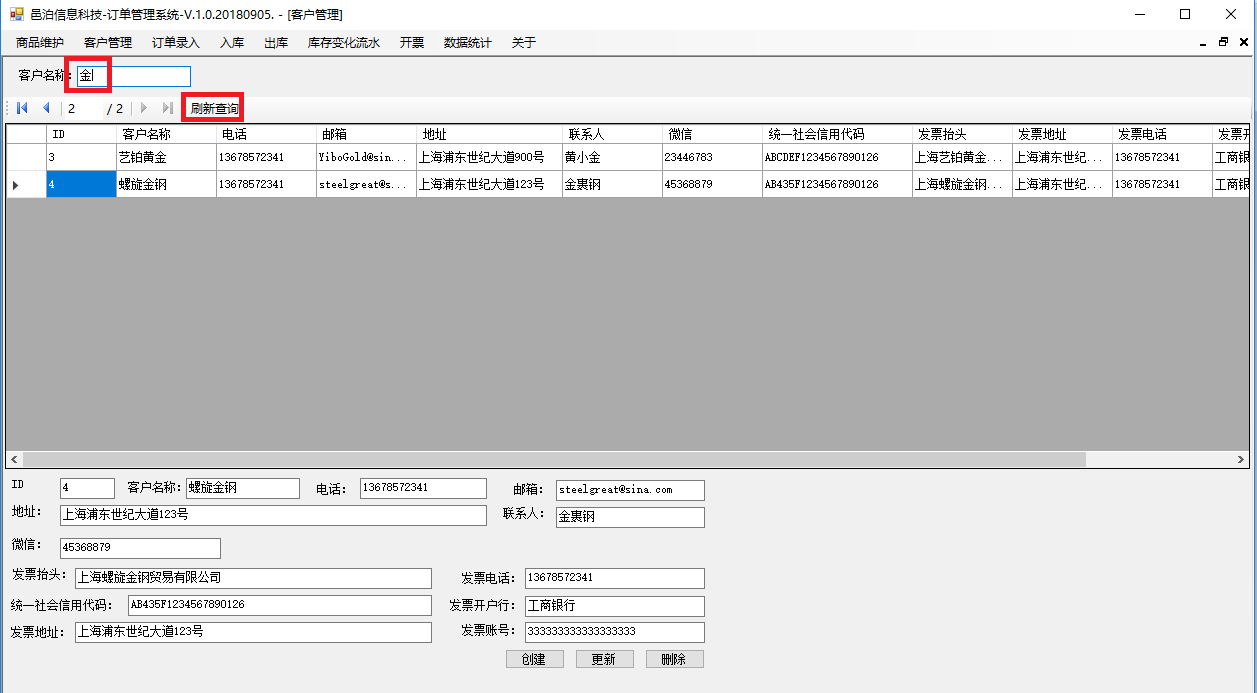Click the 发票电话 input field
1257x693 pixels.
coord(615,578)
